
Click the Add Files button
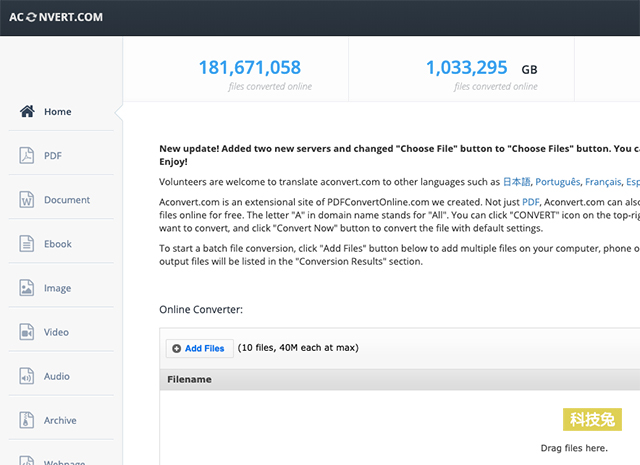200,348
